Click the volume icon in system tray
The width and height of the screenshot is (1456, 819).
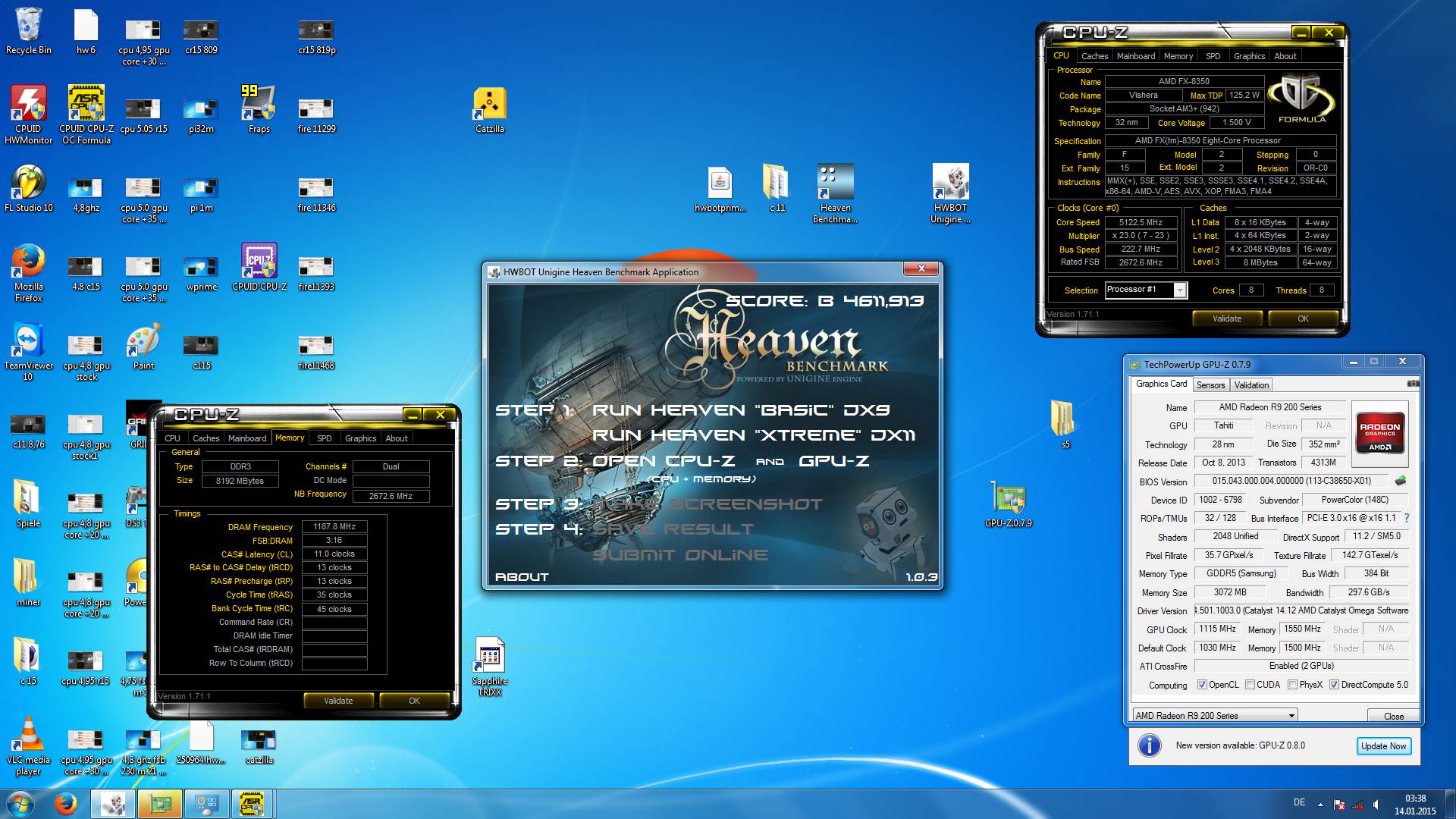[x=1376, y=805]
